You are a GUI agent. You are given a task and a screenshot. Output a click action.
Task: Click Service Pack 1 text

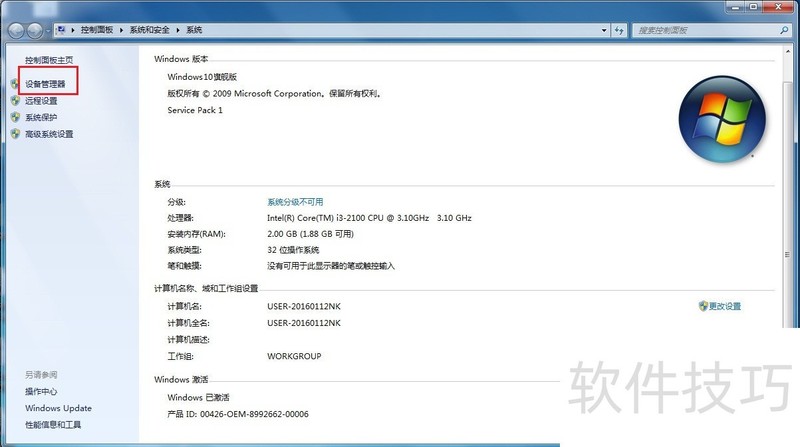point(195,110)
